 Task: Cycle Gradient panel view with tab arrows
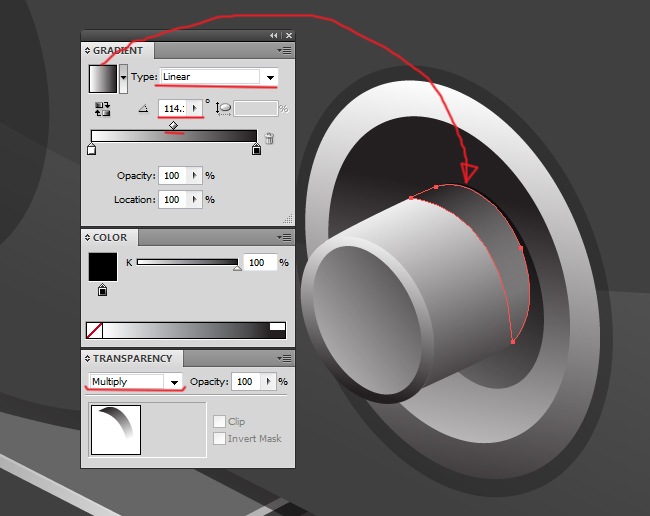(x=87, y=51)
